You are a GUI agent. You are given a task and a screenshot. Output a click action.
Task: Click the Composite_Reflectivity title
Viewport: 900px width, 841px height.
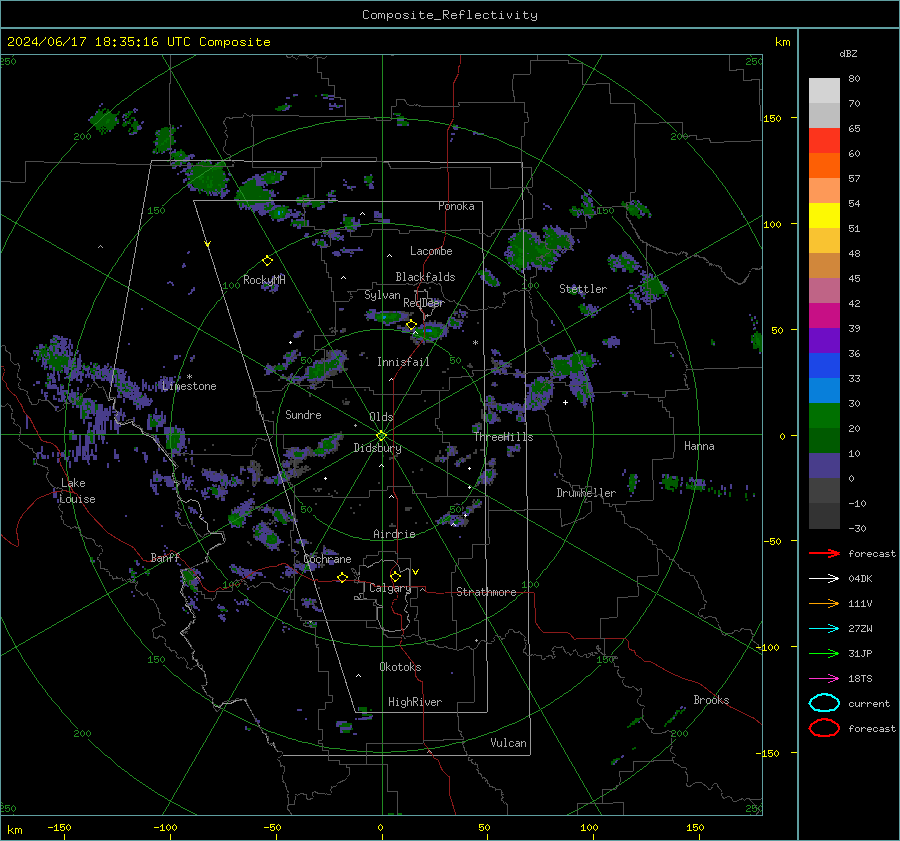450,15
